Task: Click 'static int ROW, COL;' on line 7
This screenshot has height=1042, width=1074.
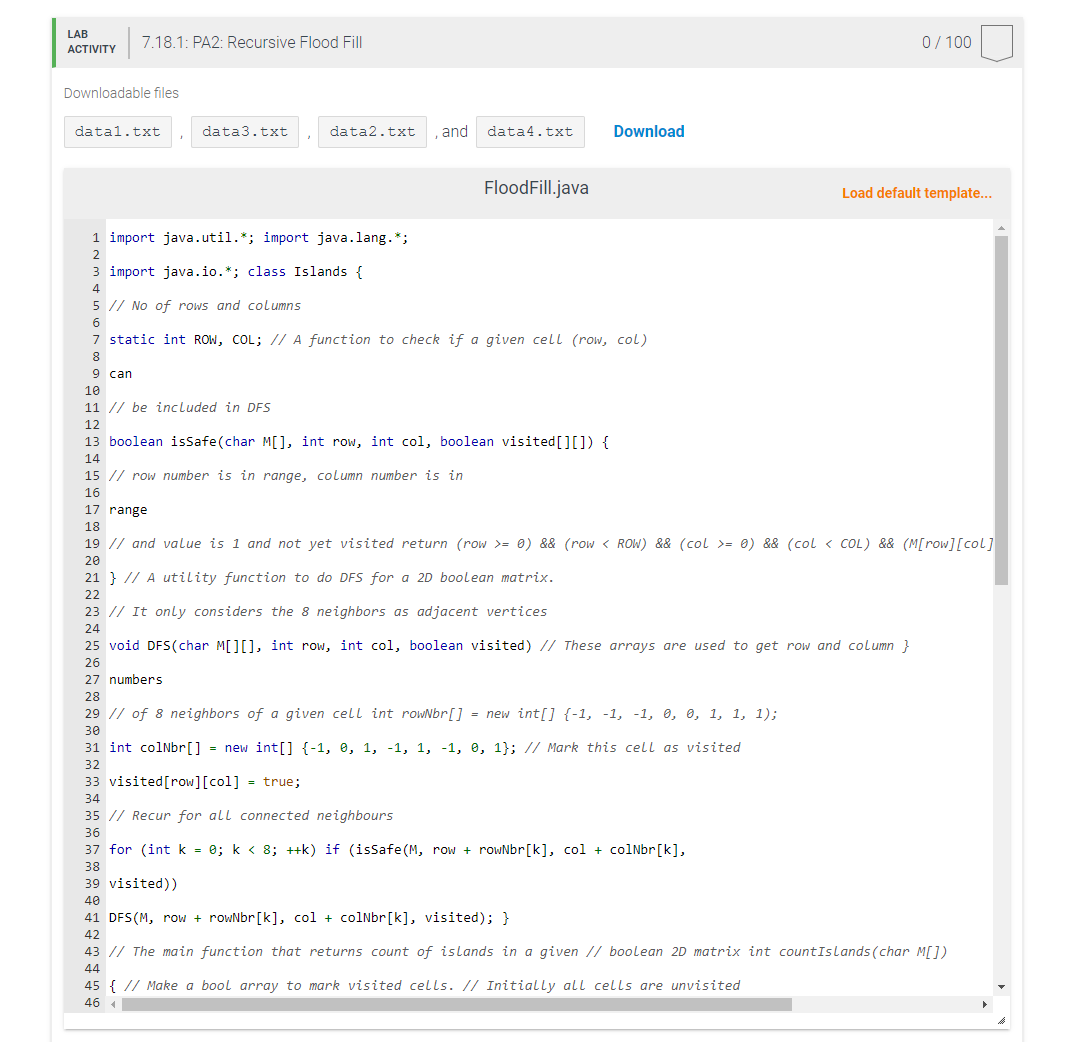Action: (186, 340)
